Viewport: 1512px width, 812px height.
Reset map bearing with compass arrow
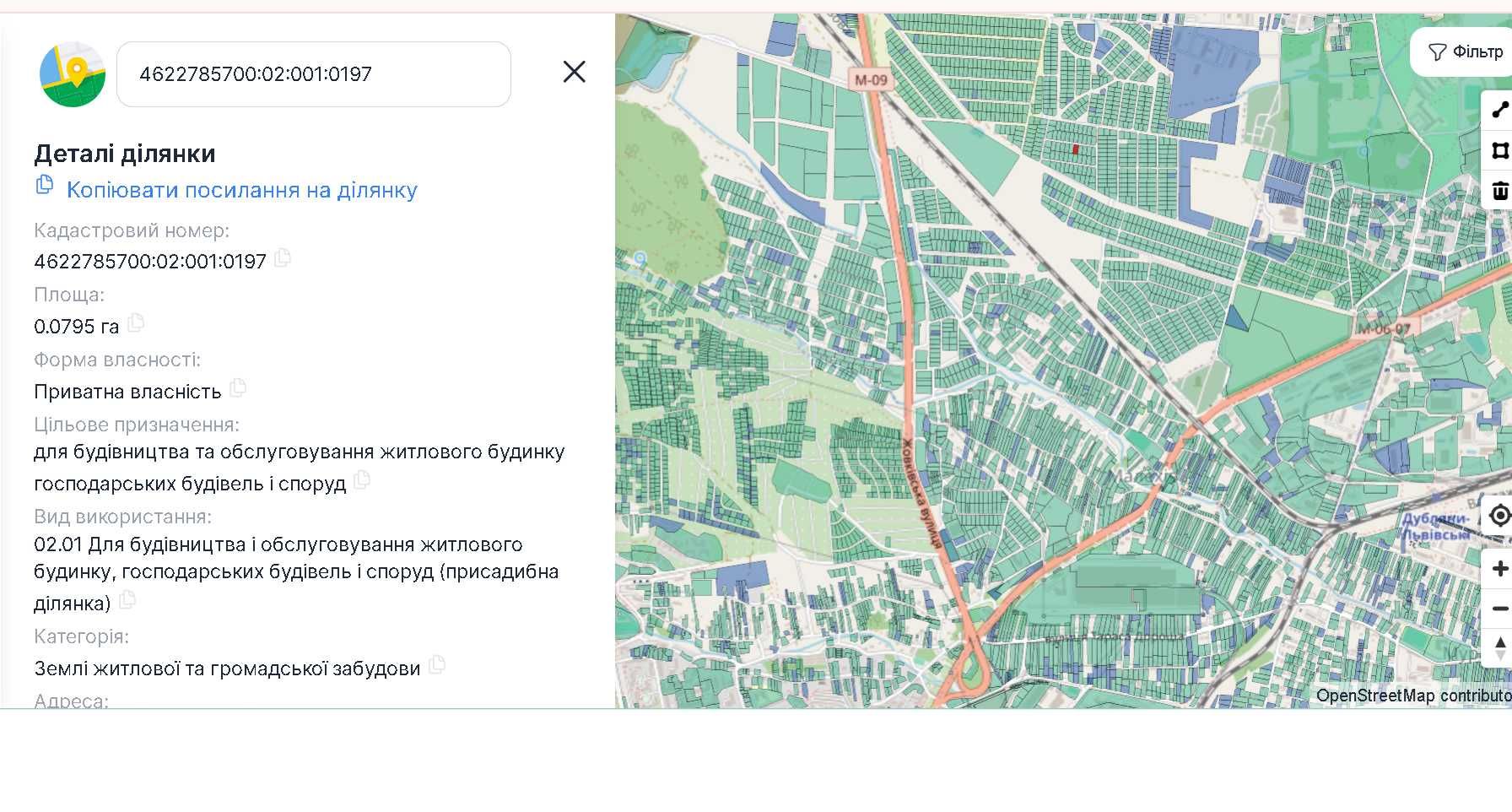tap(1499, 647)
